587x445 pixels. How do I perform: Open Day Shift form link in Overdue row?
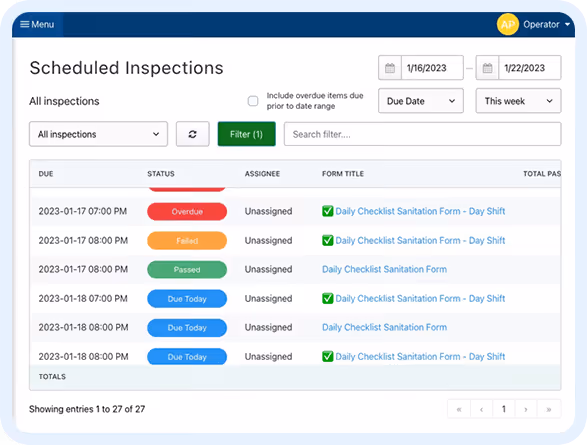(x=420, y=211)
